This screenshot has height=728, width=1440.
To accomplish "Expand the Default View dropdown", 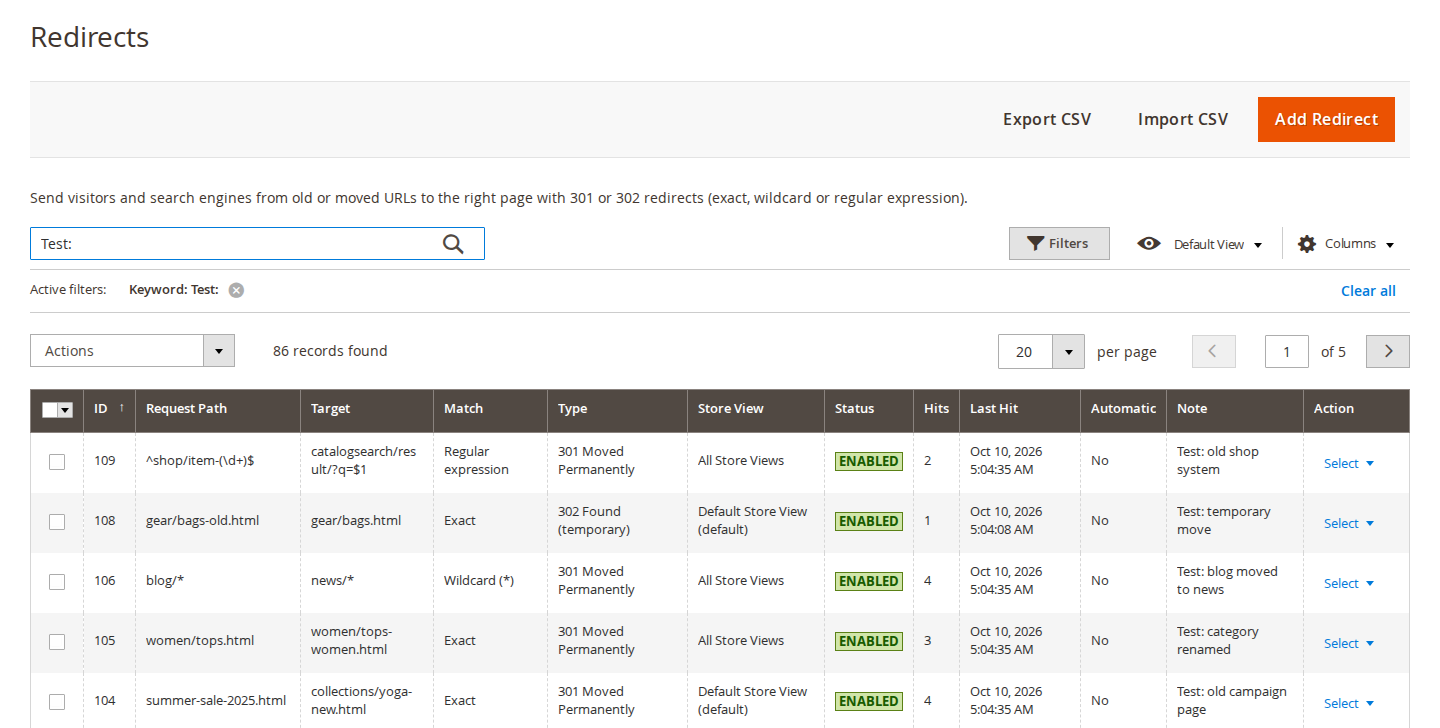I will (1217, 244).
